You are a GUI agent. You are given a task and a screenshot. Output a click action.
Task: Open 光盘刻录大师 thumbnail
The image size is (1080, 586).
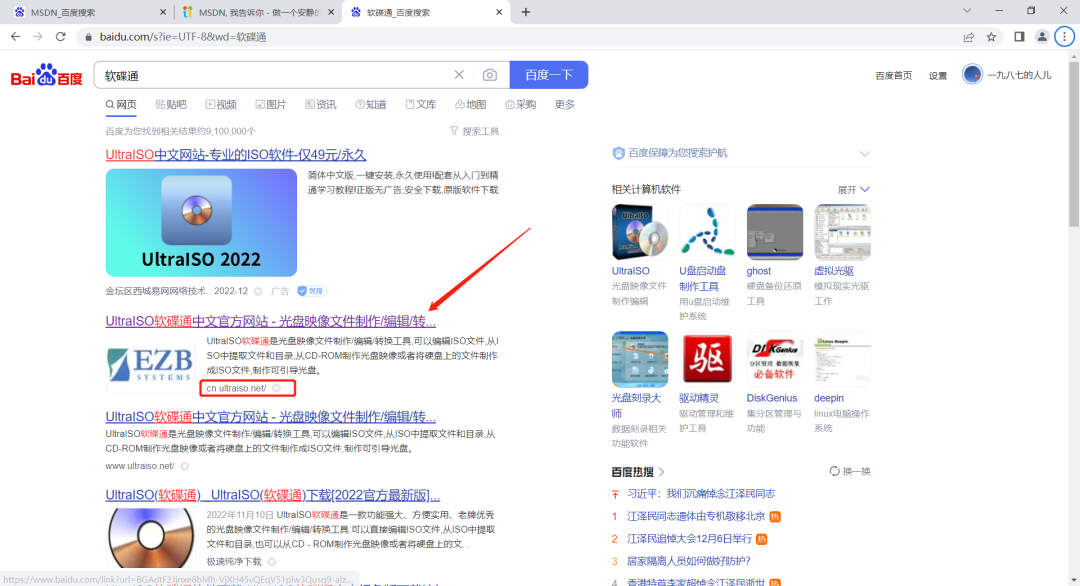[639, 359]
